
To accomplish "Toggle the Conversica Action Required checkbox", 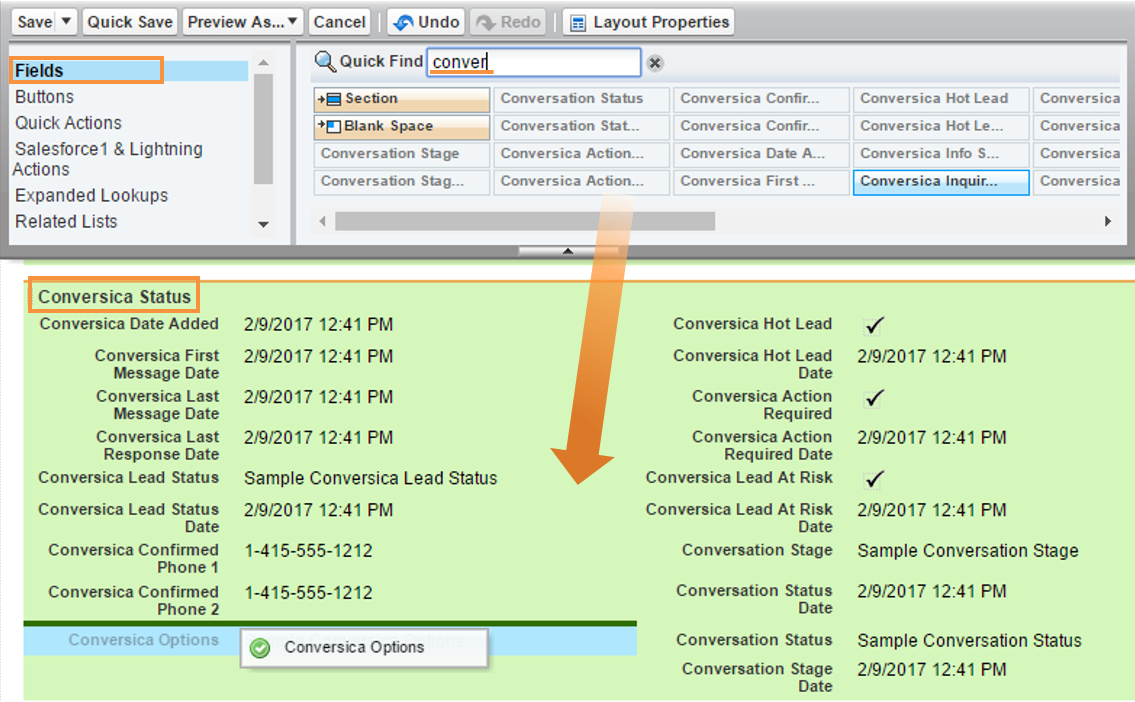I will (874, 397).
